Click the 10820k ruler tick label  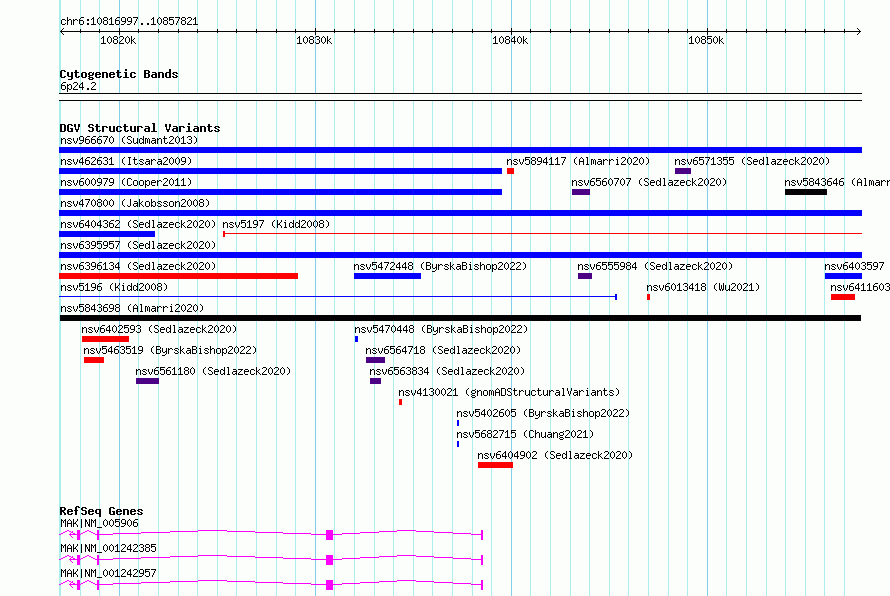click(x=118, y=40)
